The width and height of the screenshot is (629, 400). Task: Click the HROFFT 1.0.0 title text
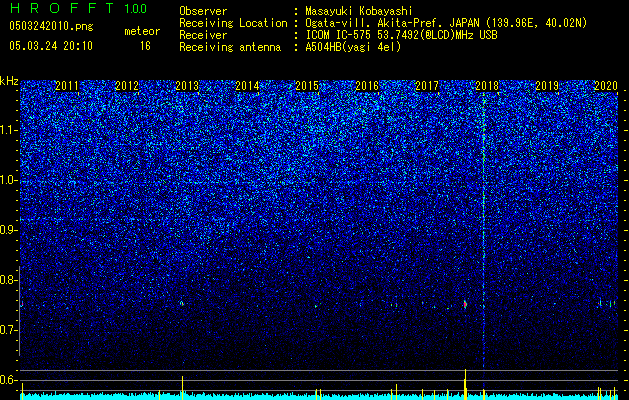(x=79, y=8)
